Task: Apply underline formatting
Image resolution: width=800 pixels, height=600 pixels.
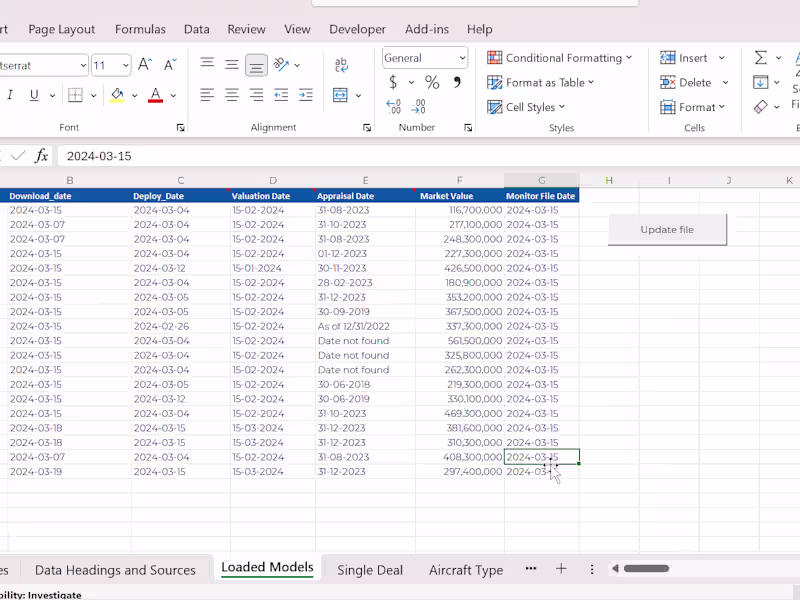Action: tap(34, 95)
